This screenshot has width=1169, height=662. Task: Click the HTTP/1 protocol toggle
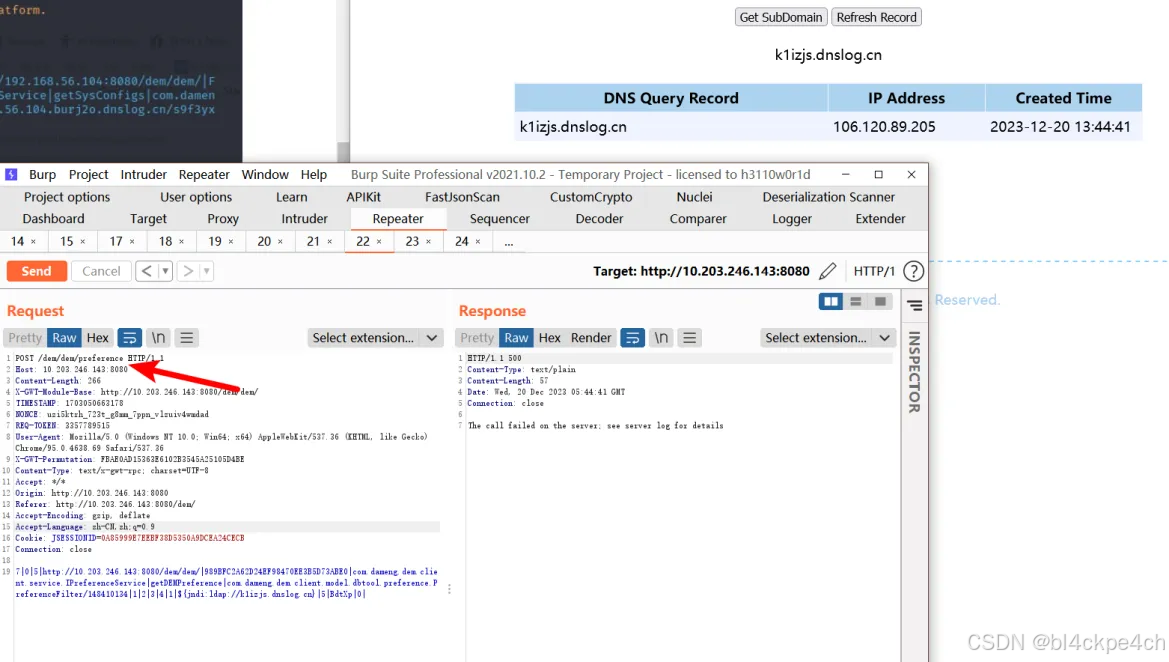(x=874, y=271)
